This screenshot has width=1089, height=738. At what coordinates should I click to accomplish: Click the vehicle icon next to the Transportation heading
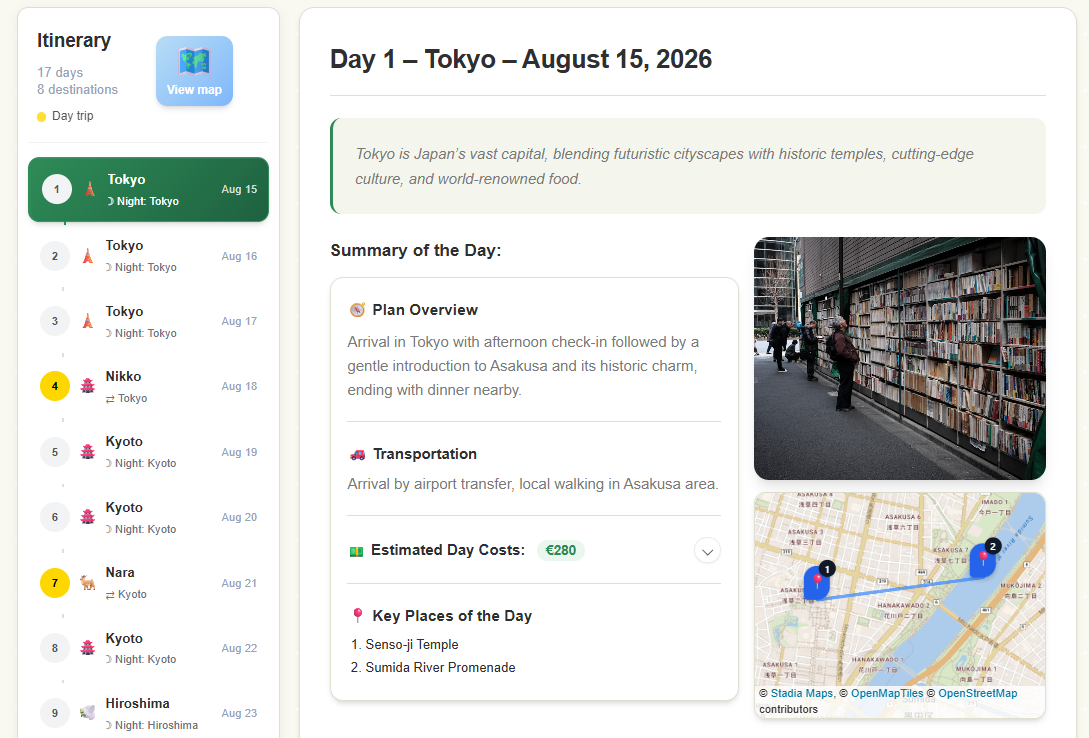357,453
